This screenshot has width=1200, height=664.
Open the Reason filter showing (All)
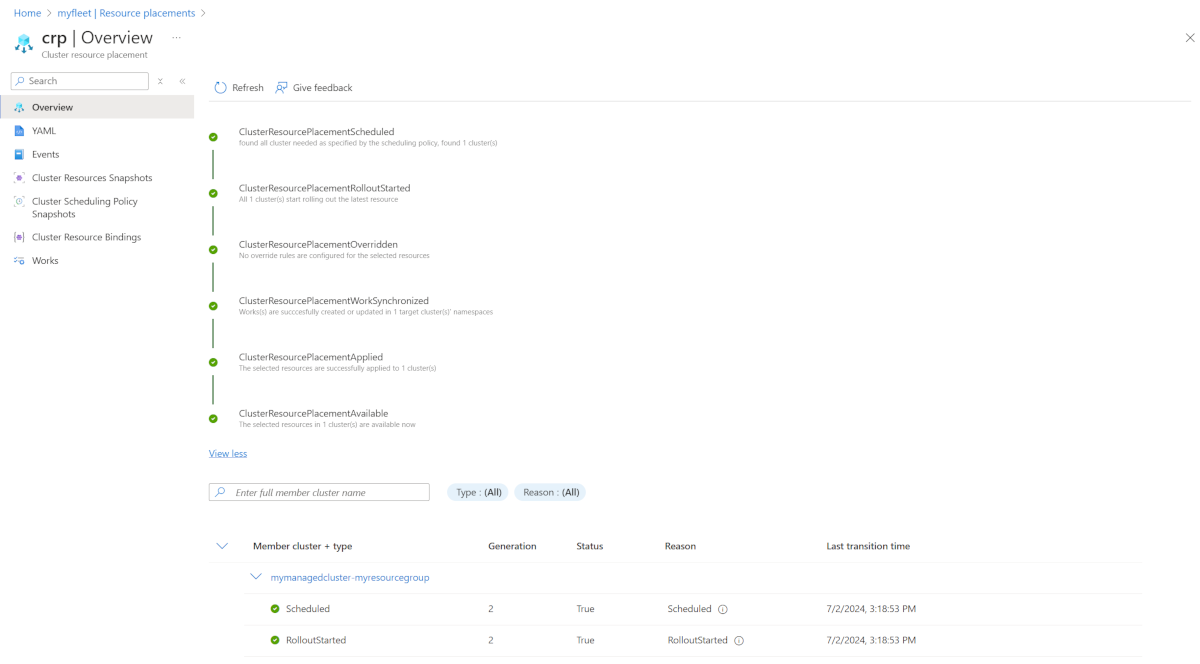(549, 492)
